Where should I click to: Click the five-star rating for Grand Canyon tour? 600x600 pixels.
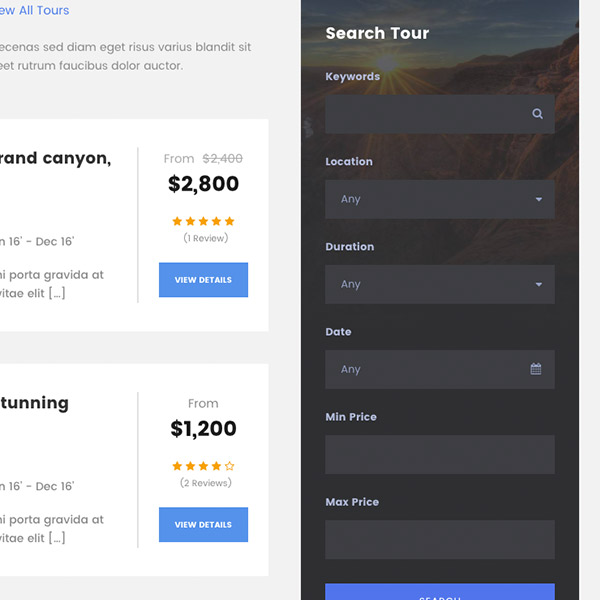203,221
